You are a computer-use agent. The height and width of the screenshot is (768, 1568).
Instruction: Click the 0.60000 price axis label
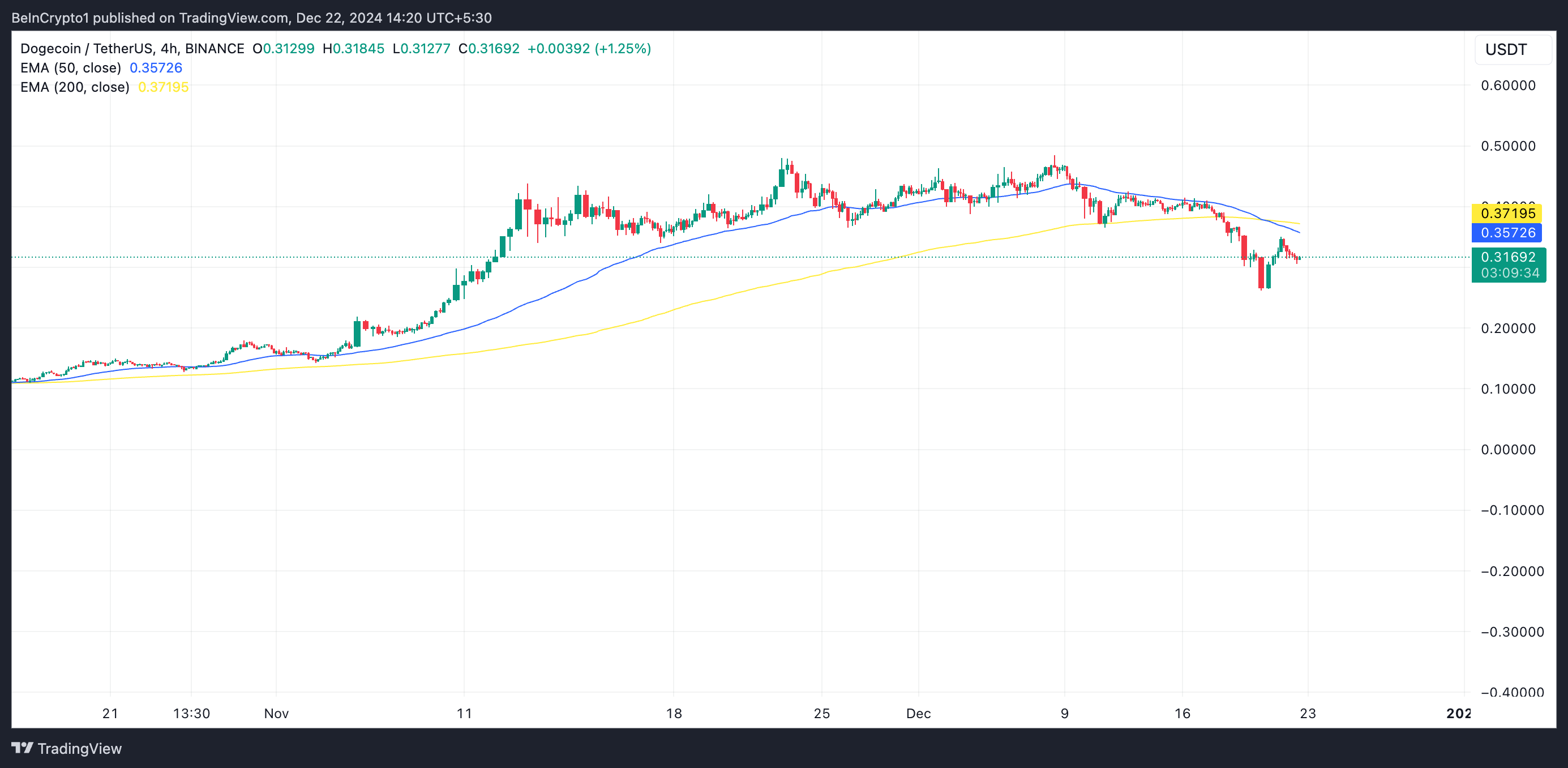coord(1508,86)
